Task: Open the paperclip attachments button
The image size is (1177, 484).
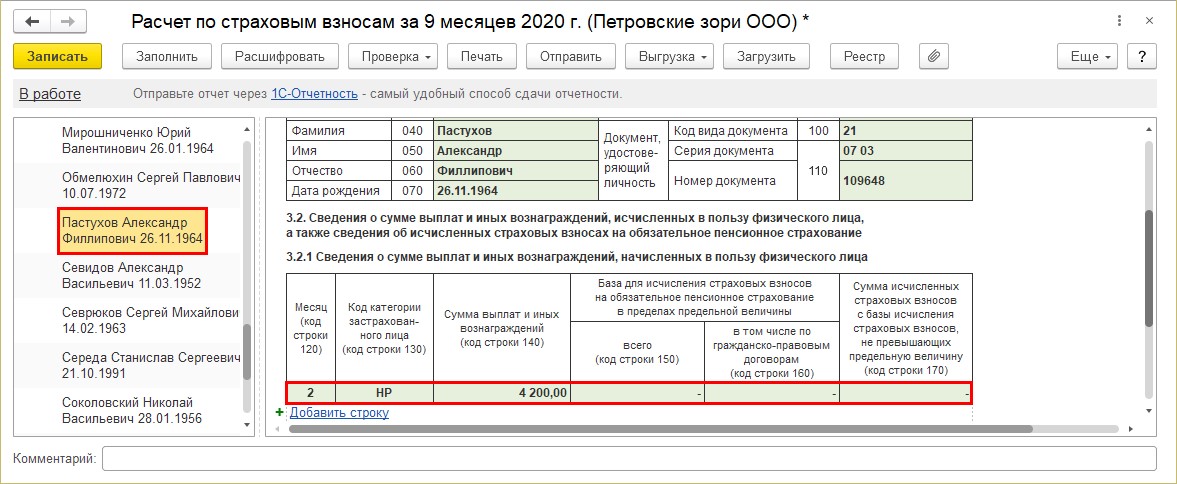Action: pyautogui.click(x=934, y=56)
